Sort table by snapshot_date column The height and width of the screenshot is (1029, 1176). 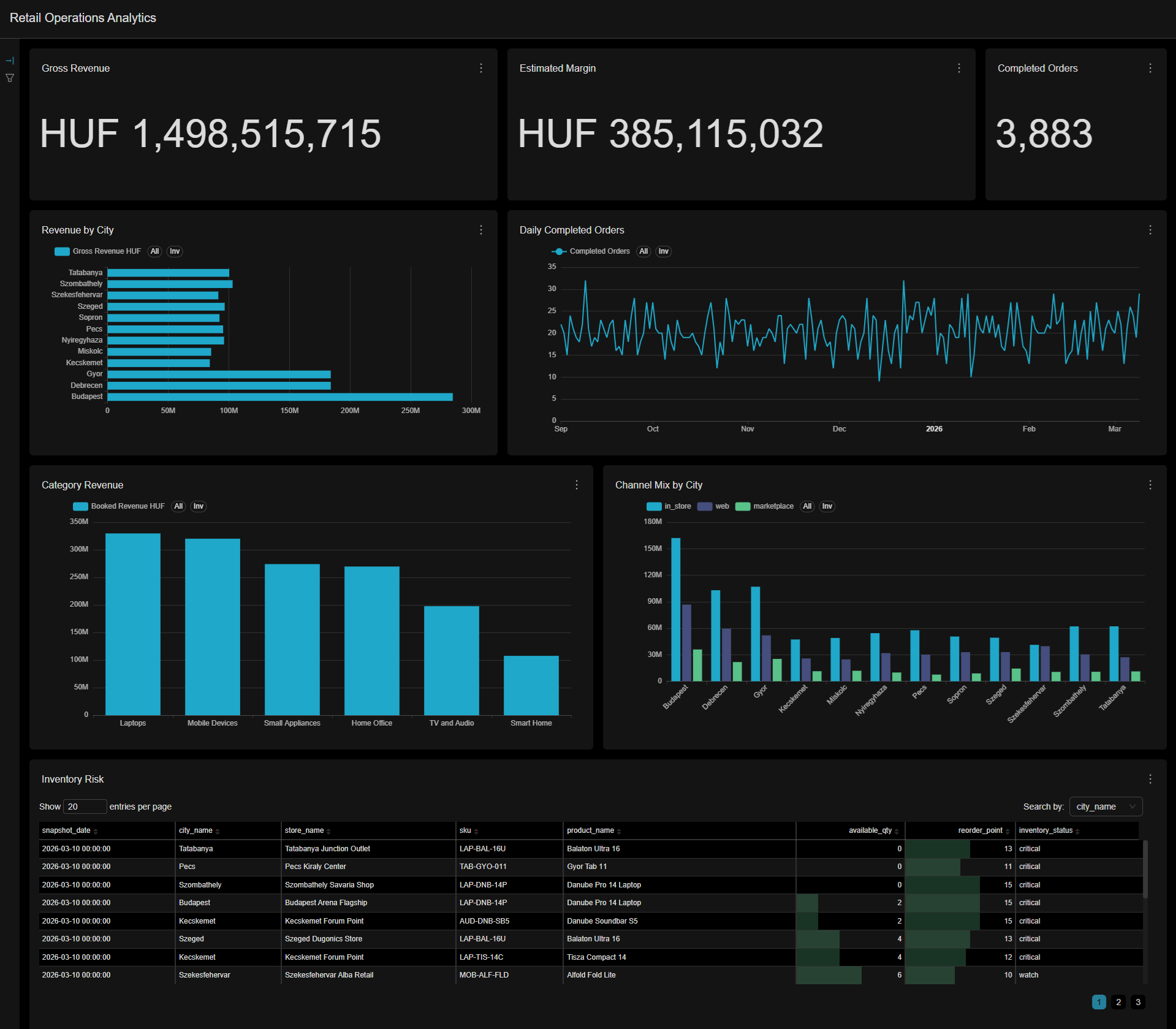66,830
